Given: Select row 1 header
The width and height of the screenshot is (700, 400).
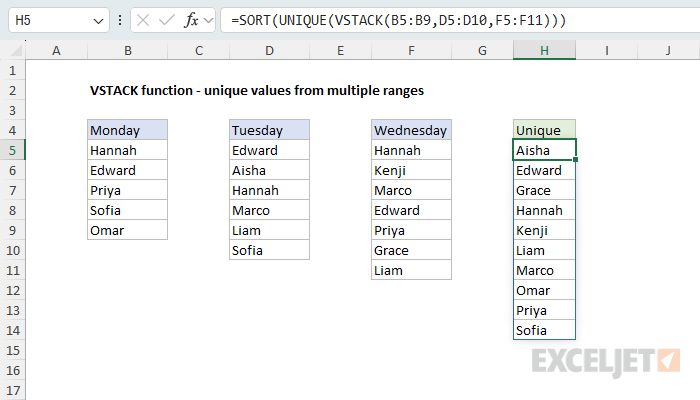Looking at the screenshot, I should pos(12,71).
